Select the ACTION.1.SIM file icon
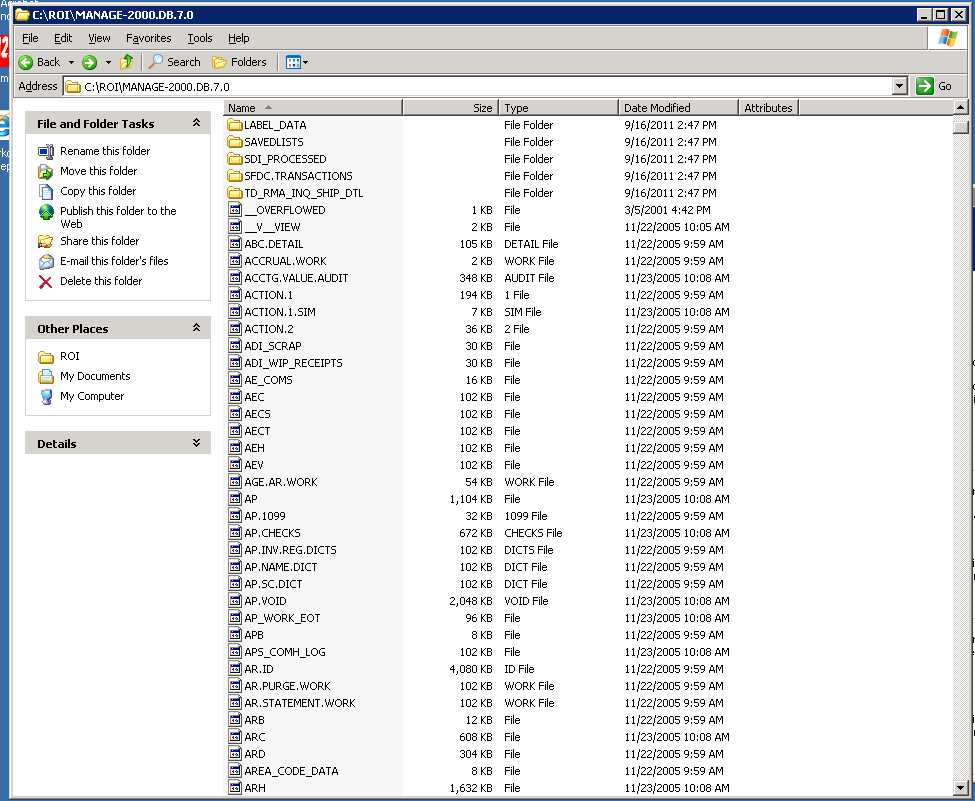Screen dimensions: 975x801 tap(235, 312)
